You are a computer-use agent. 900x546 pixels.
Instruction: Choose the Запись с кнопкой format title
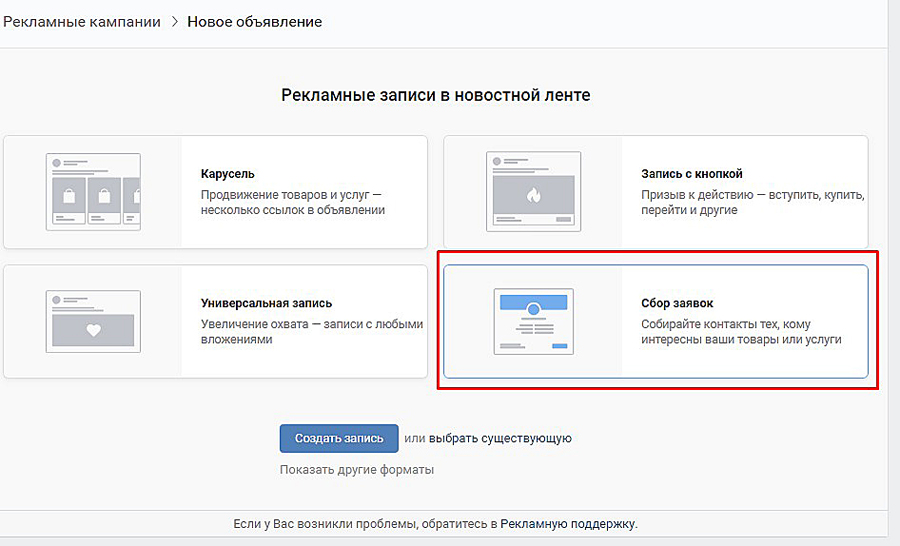click(691, 174)
